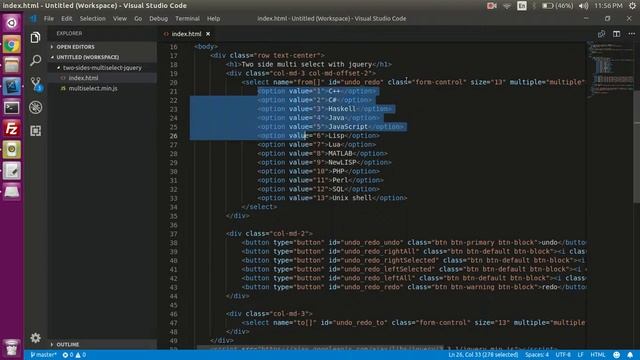Open the Terminal menu

(x=187, y=19)
